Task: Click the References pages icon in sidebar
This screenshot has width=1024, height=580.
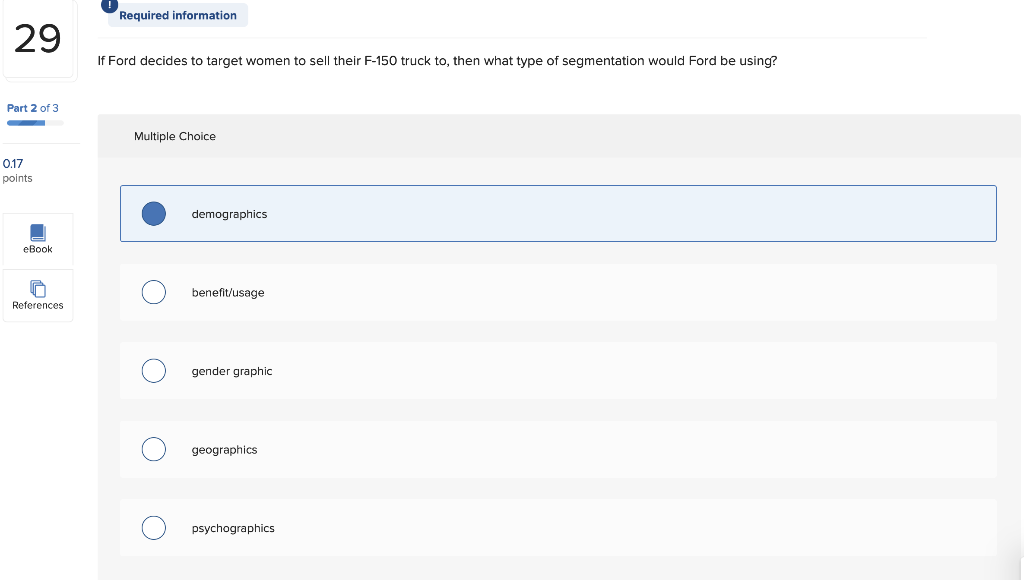Action: [37, 288]
